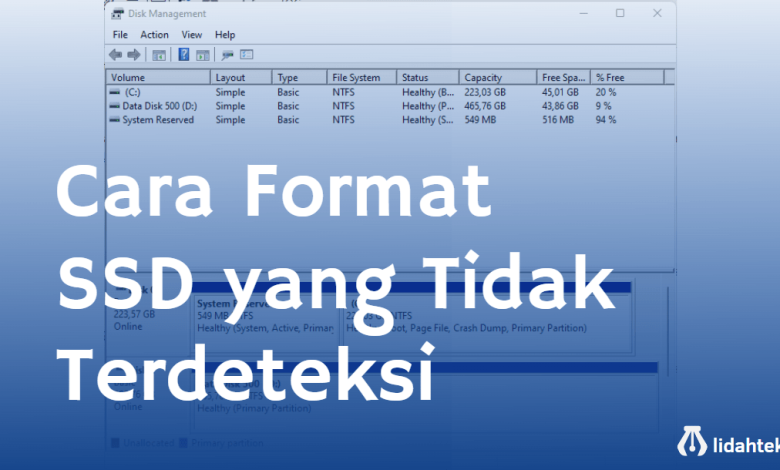Sort by the File System column header
The image size is (780, 470).
pyautogui.click(x=362, y=78)
